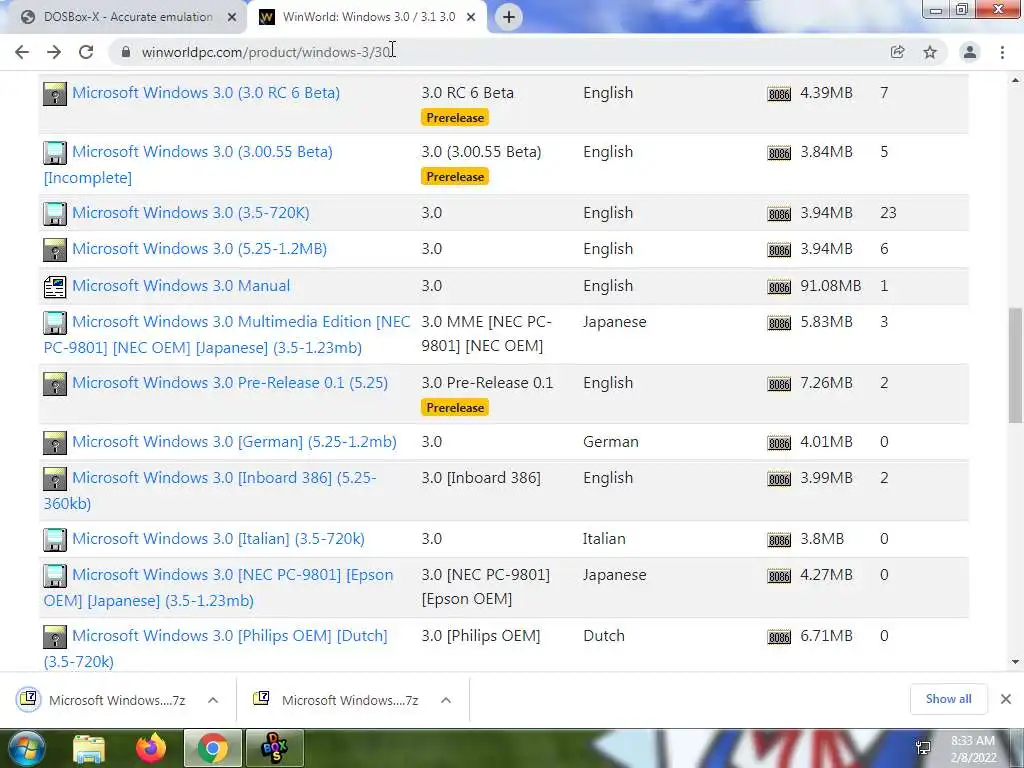Click the floppy icon for Windows 3.0 (3.5-720K)
The width and height of the screenshot is (1024, 768).
coord(55,214)
